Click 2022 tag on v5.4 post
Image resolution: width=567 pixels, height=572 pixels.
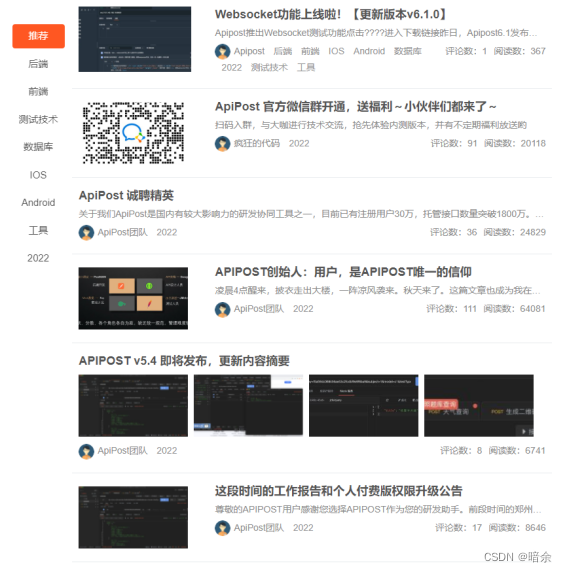tap(167, 451)
